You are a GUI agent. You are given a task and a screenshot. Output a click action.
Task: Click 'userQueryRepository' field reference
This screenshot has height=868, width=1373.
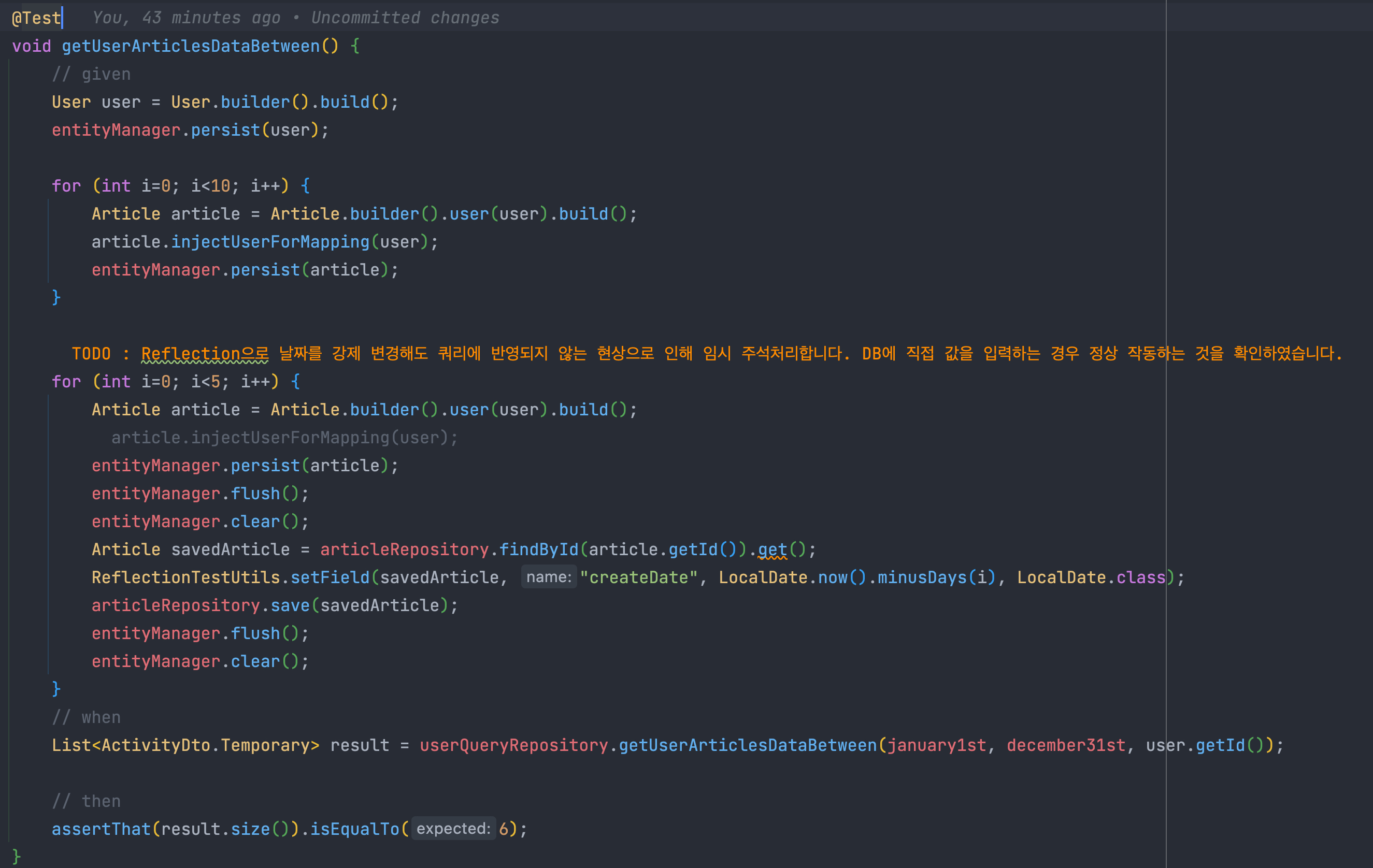(x=514, y=744)
